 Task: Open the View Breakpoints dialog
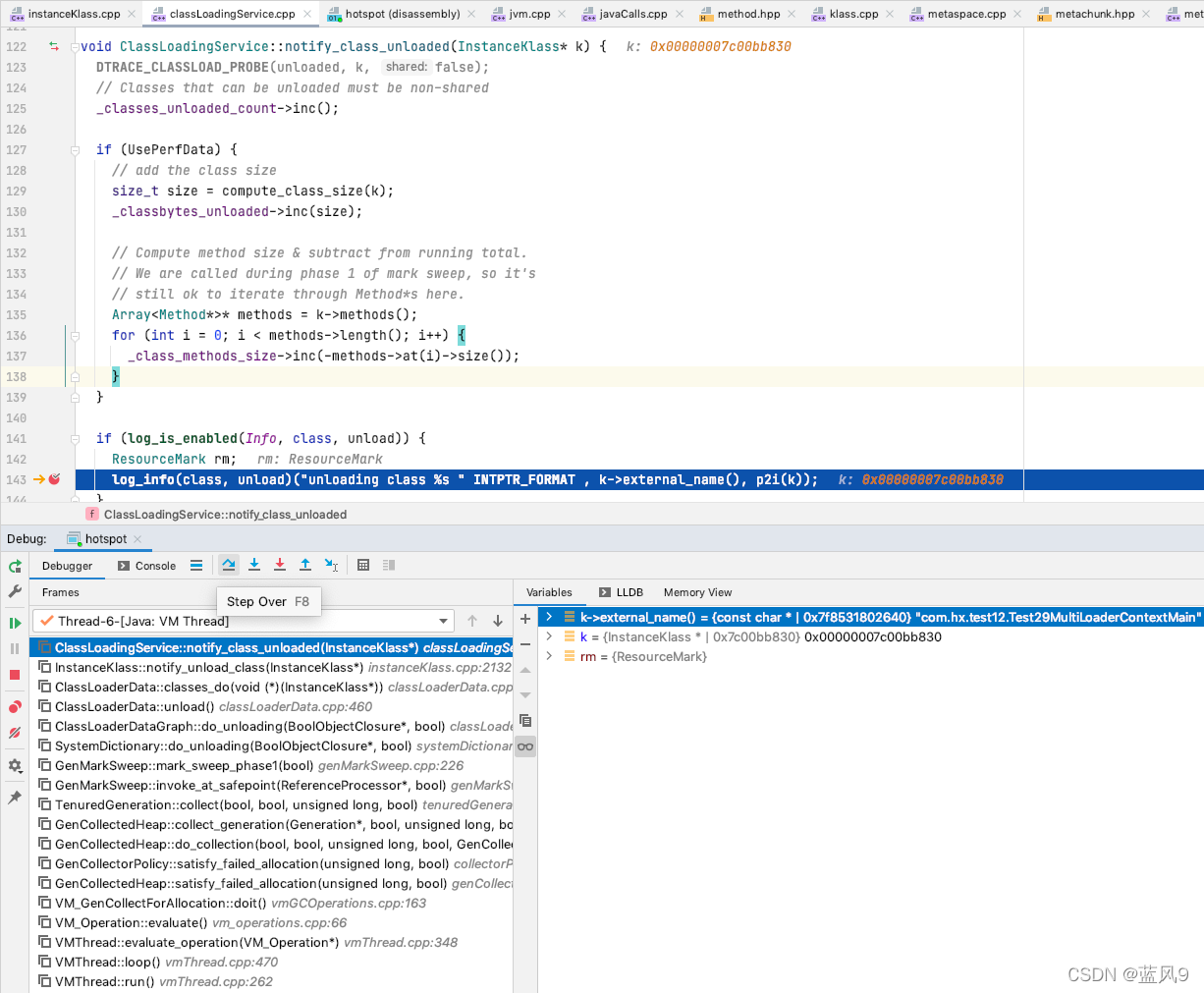click(14, 706)
